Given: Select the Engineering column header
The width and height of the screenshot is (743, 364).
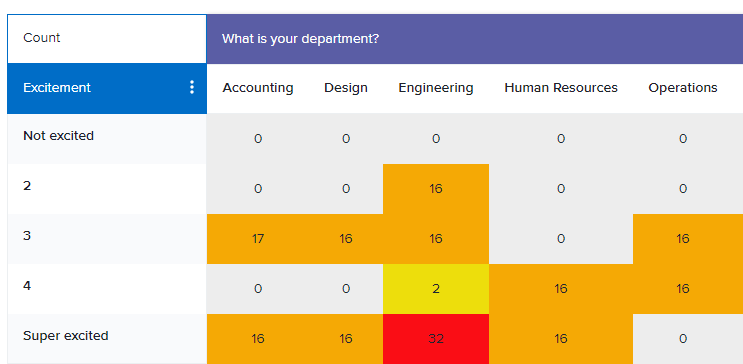Looking at the screenshot, I should pos(436,88).
